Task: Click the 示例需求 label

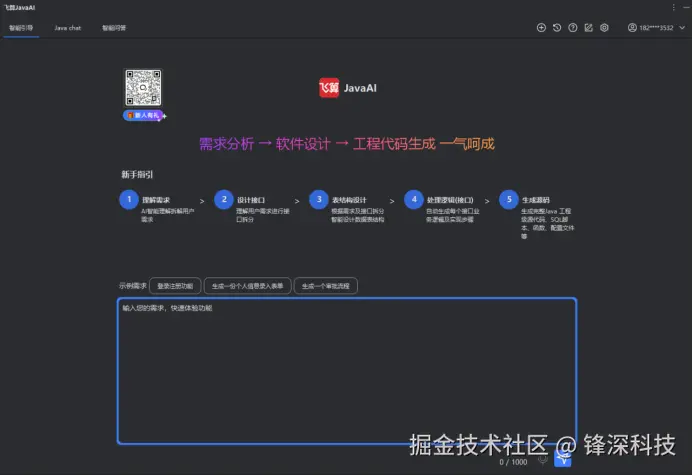Action: pos(133,286)
